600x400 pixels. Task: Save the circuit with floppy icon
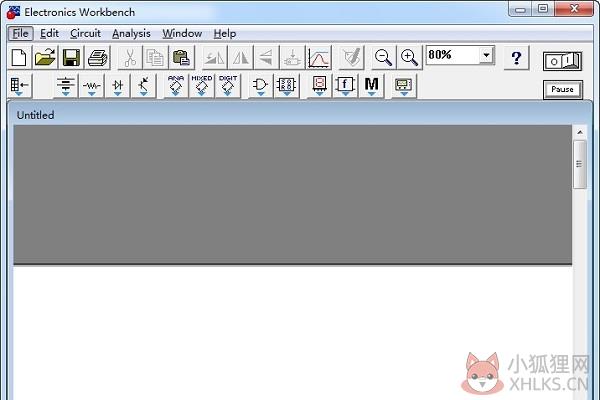click(71, 58)
